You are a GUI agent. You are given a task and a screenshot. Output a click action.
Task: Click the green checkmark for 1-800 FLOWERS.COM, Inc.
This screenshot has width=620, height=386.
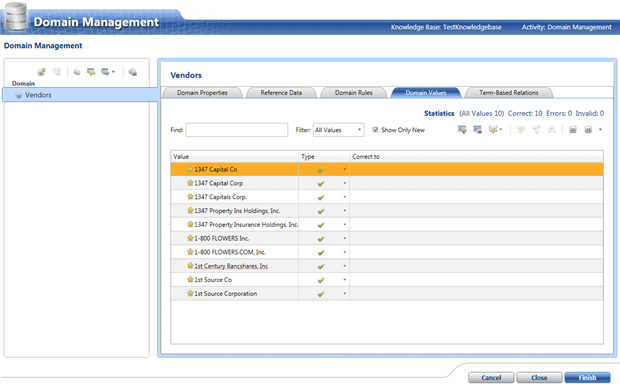[321, 253]
